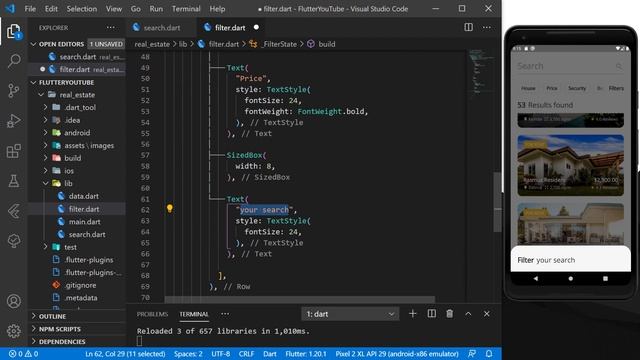The height and width of the screenshot is (360, 640).
Task: Open Source Control view
Action: (x=14, y=91)
